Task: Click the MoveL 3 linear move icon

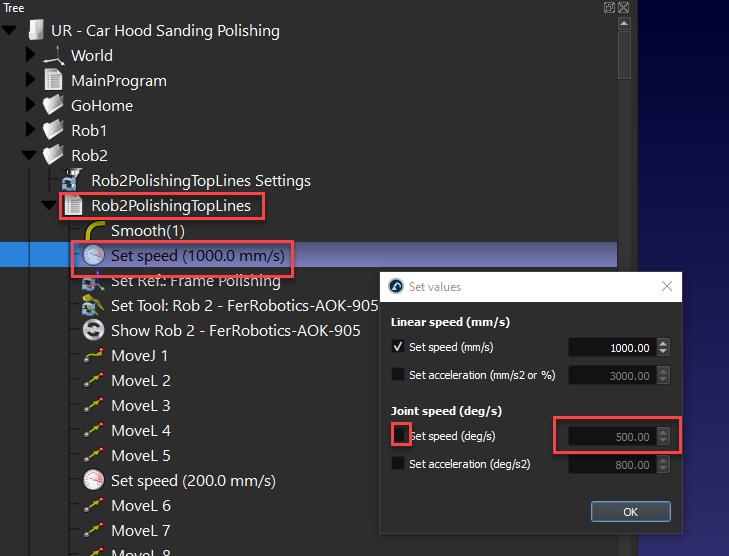Action: 93,405
